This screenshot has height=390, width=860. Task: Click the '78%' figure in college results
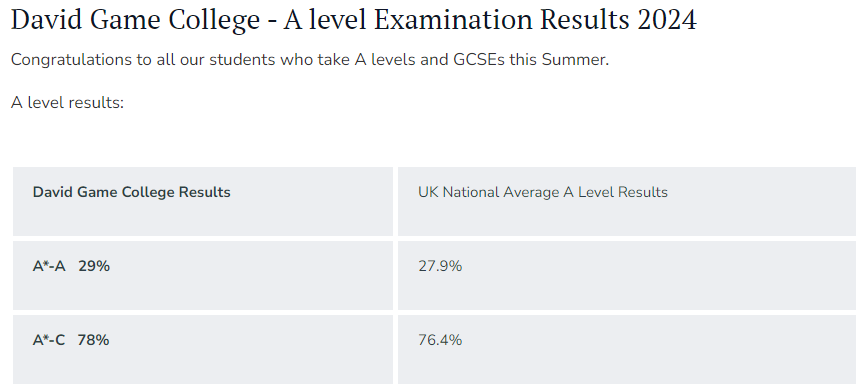[93, 340]
